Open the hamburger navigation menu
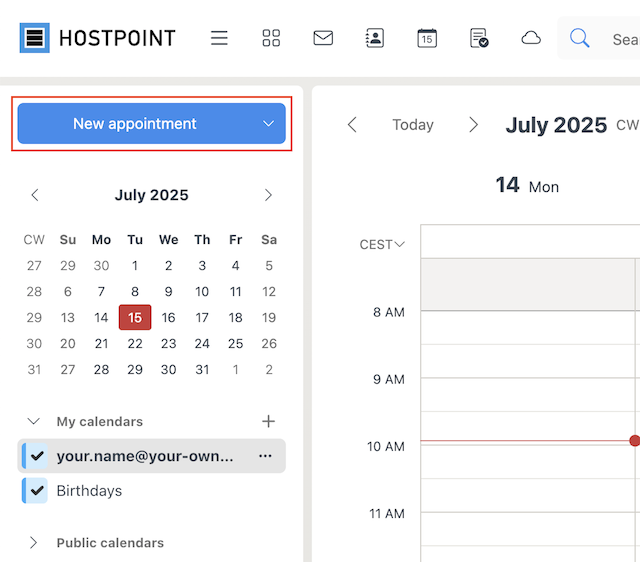The image size is (640, 562). [219, 38]
